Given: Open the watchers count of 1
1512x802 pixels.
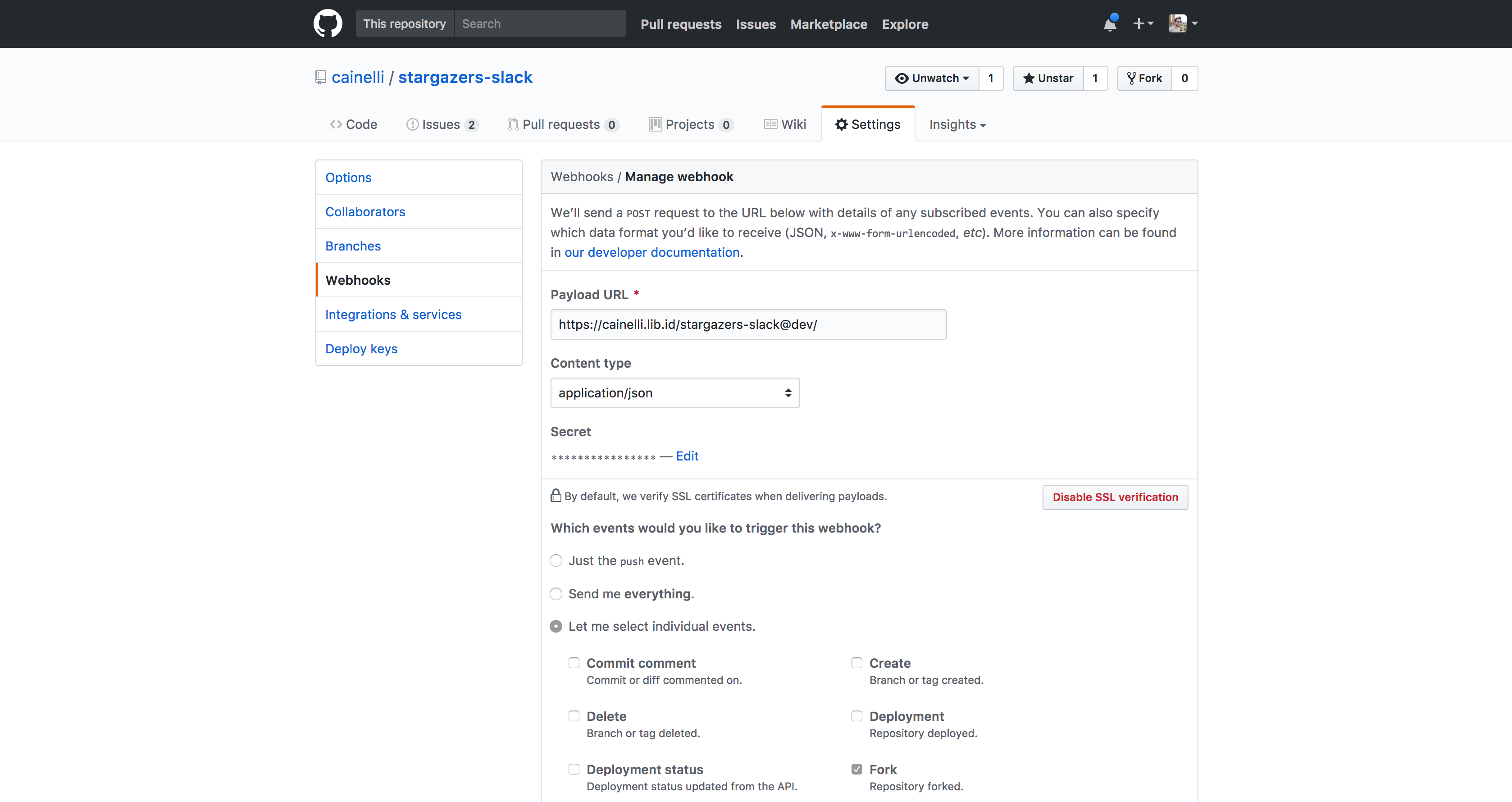Looking at the screenshot, I should tap(991, 78).
